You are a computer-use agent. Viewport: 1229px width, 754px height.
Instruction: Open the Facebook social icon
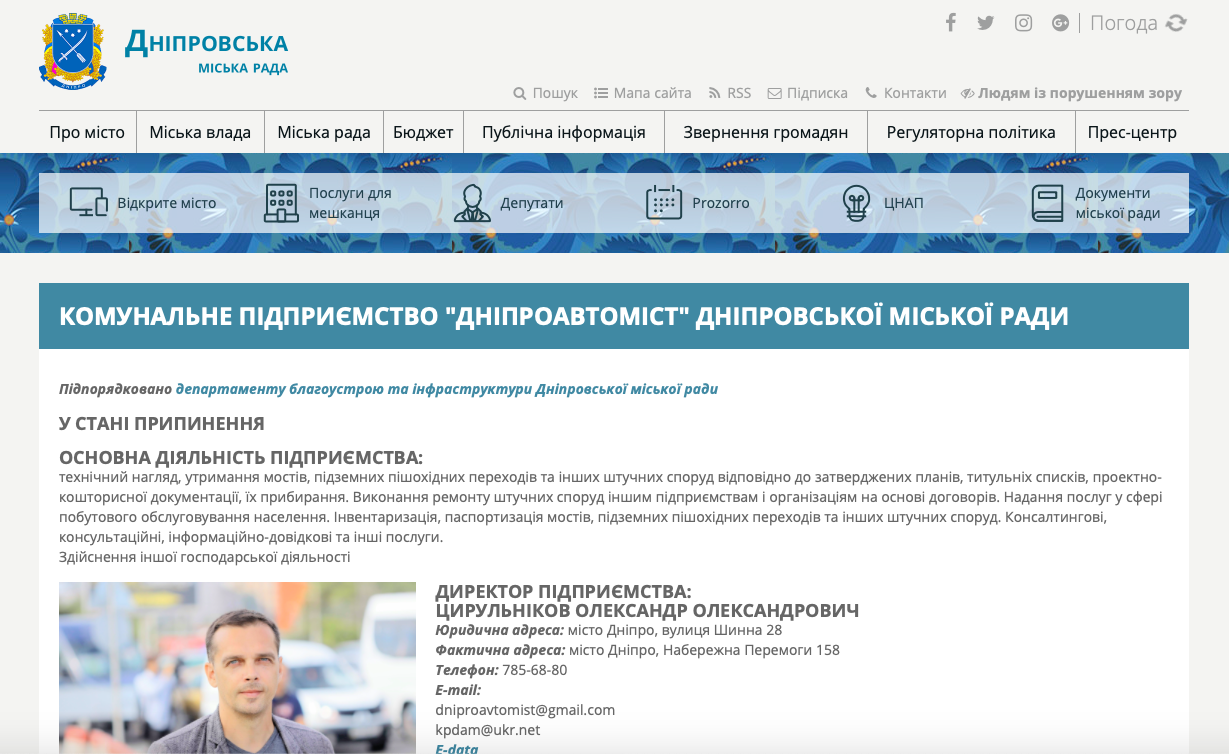951,23
